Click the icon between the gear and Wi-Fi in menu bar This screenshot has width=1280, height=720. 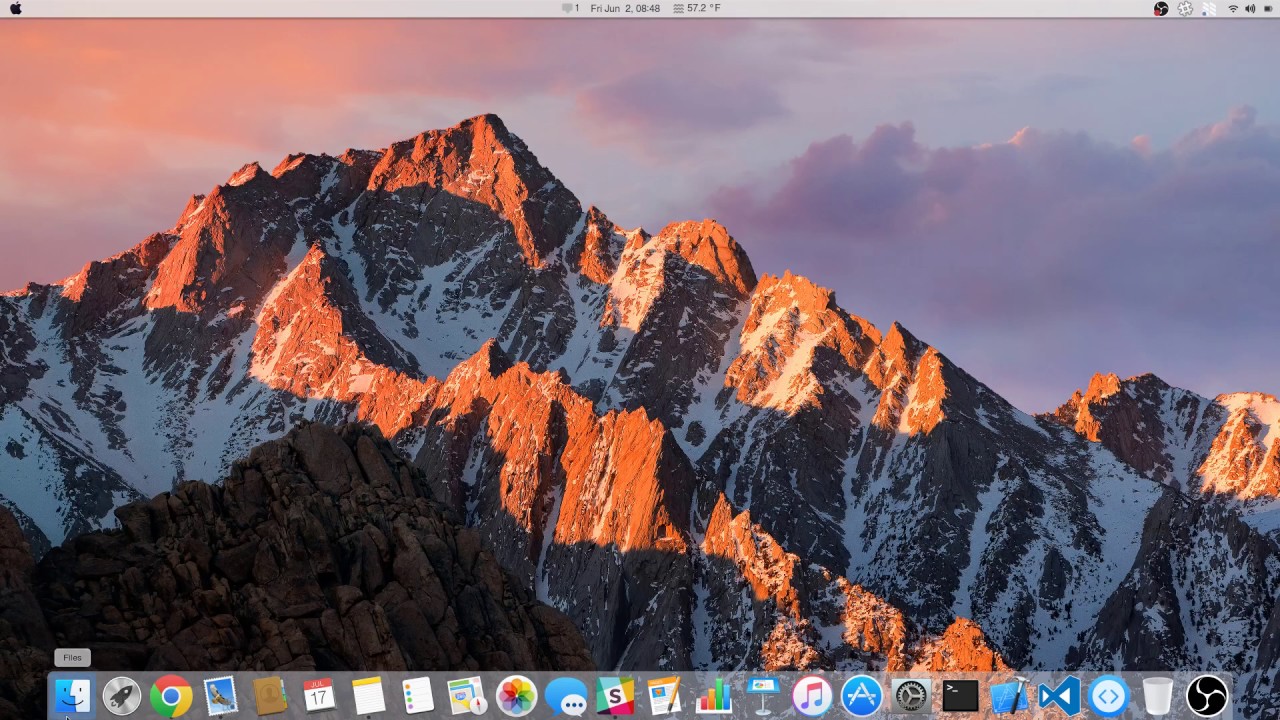1209,8
